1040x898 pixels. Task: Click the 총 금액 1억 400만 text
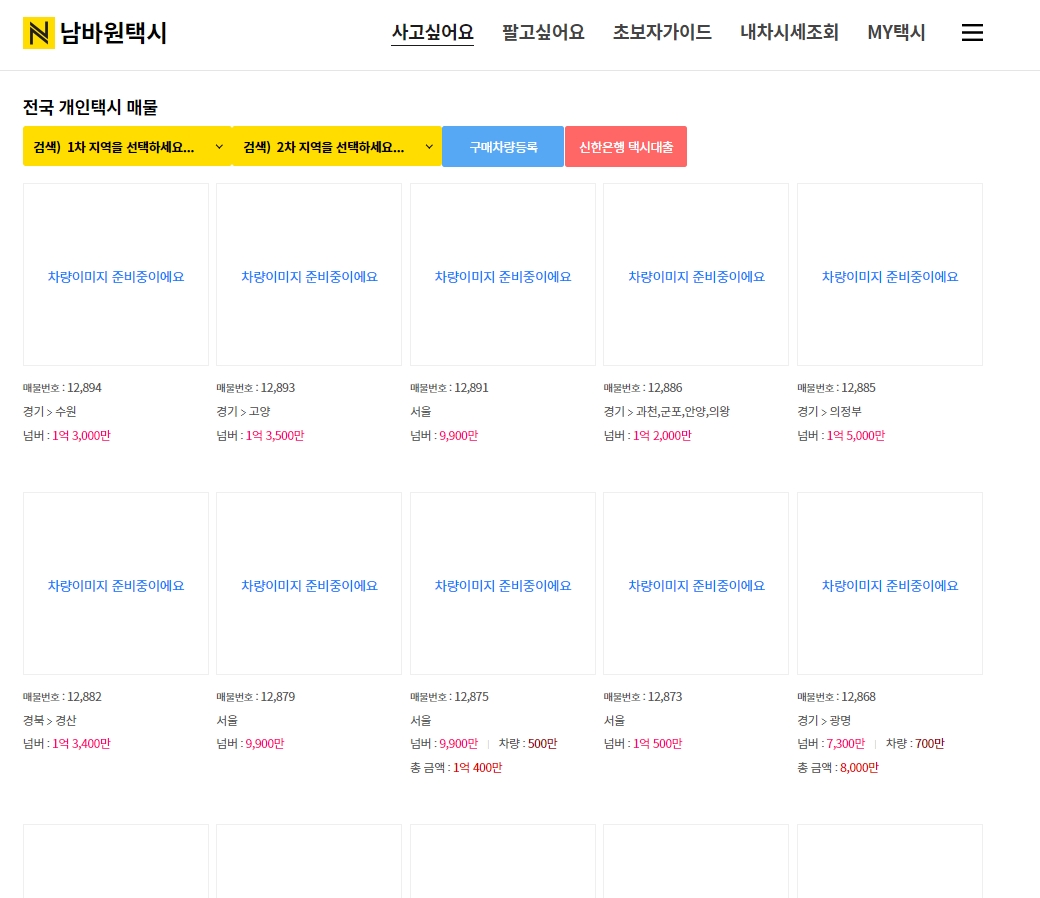(456, 767)
